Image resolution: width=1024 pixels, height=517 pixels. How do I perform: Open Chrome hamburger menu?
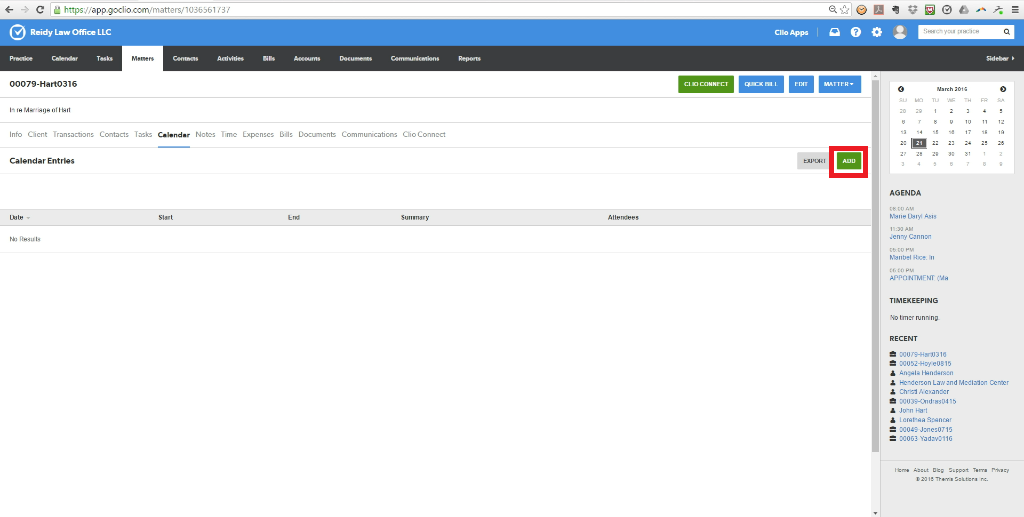[x=1016, y=10]
